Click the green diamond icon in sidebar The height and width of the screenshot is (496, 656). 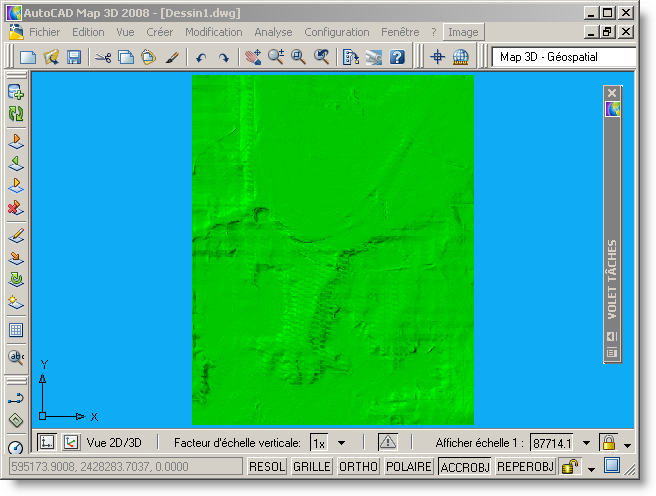pos(16,420)
